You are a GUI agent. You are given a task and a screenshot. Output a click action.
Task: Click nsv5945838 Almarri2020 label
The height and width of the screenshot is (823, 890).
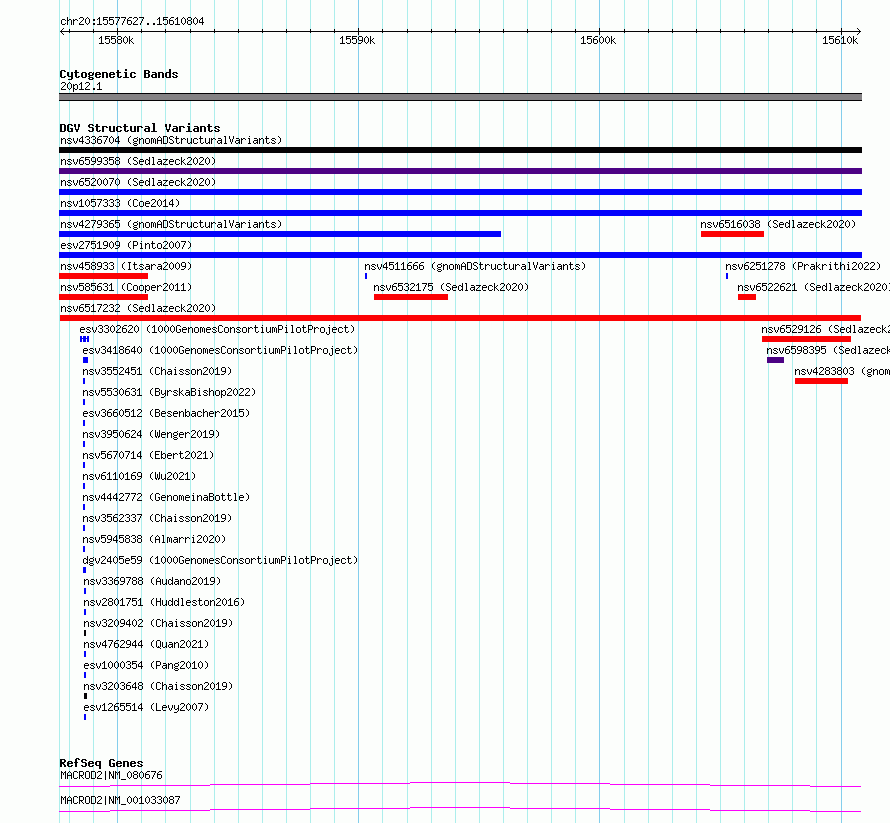[x=154, y=539]
